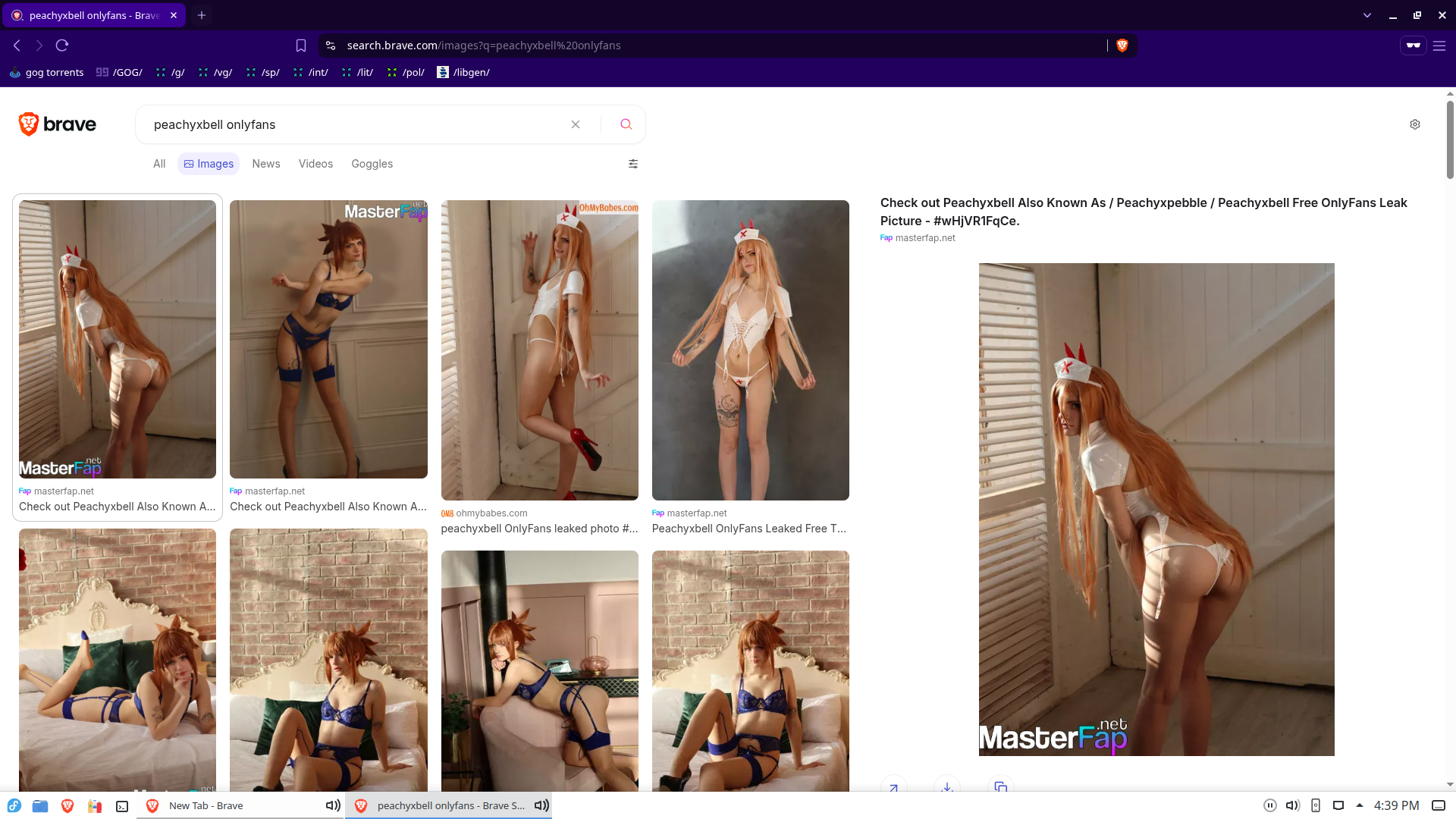Click the address bar URL
This screenshot has height=819, width=1456.
484,45
